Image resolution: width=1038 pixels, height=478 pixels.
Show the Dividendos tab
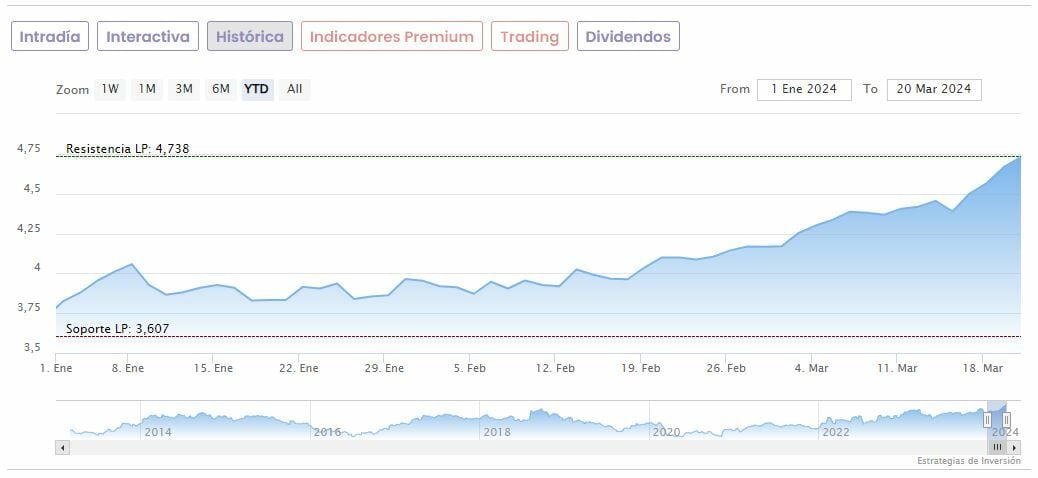point(628,37)
